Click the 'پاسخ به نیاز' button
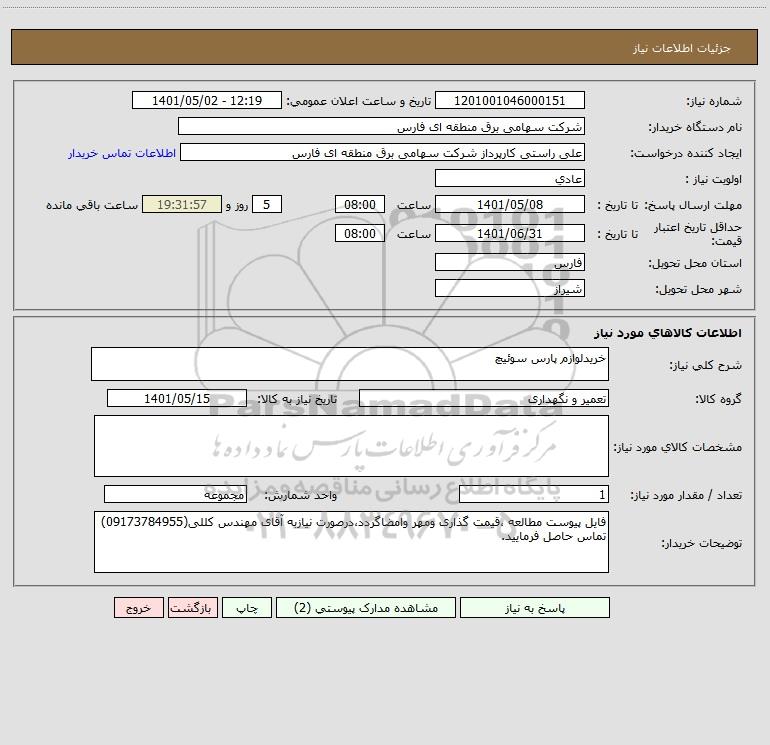This screenshot has width=770, height=745. click(x=534, y=608)
